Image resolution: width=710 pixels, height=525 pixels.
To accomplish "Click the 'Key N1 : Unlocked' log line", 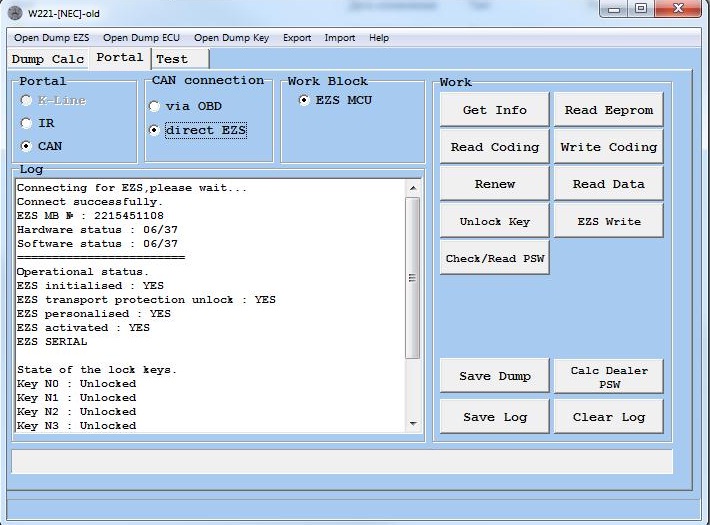I will click(76, 398).
